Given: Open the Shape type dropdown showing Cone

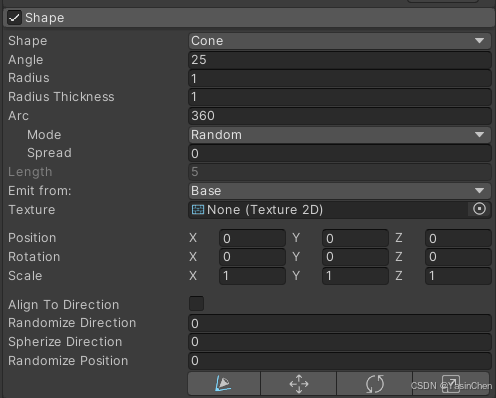Looking at the screenshot, I should 340,41.
